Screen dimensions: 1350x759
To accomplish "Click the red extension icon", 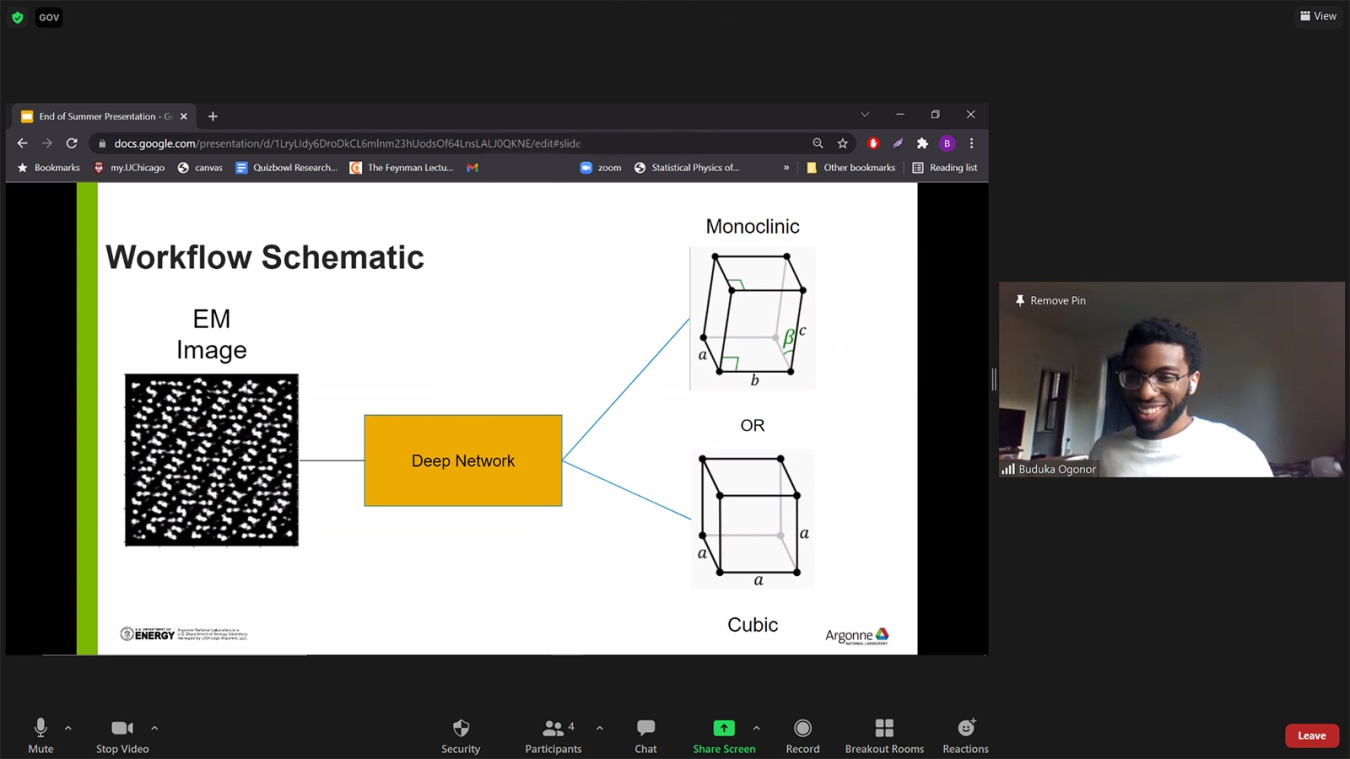I will (873, 143).
